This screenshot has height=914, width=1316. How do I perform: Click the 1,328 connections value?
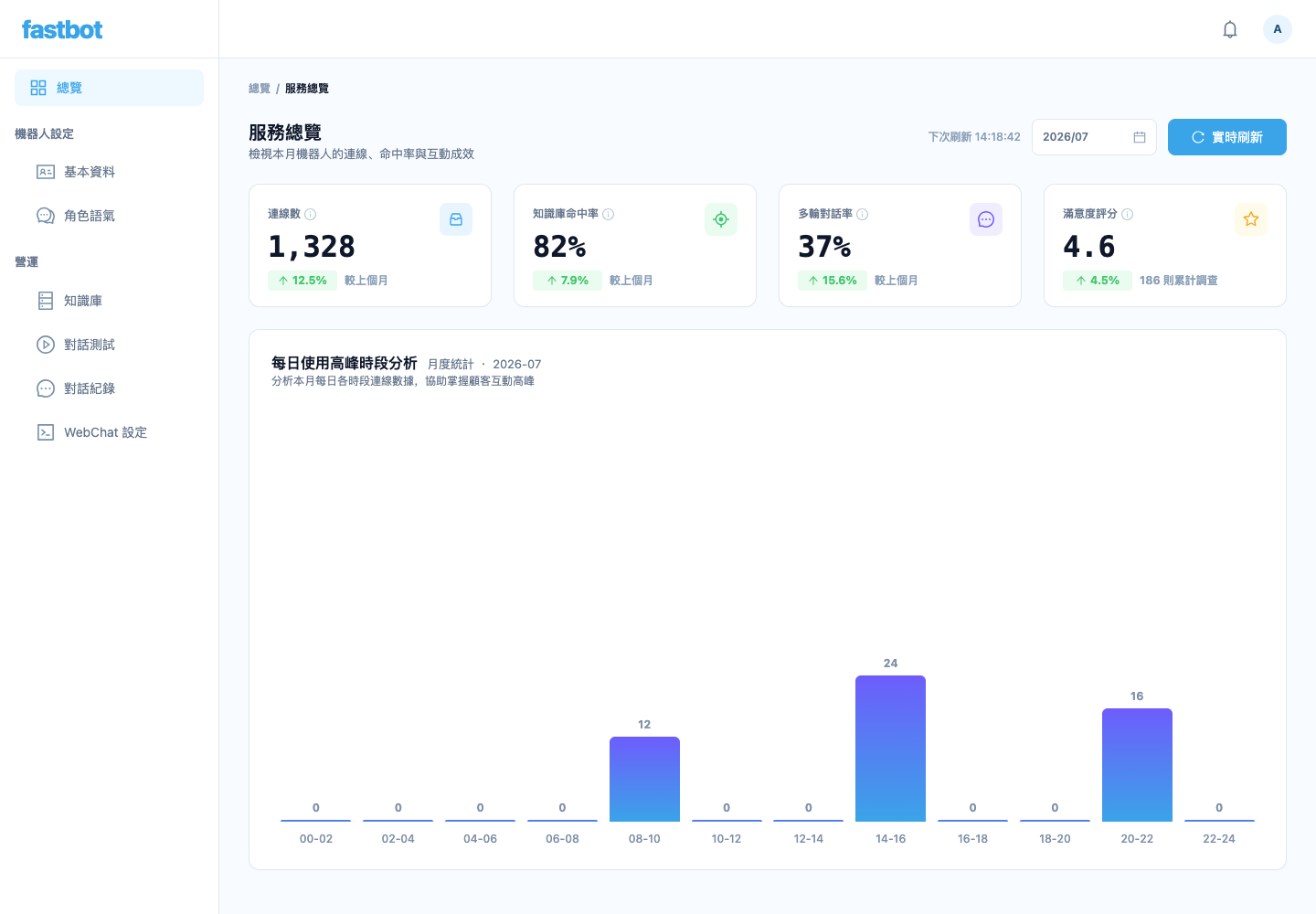pyautogui.click(x=312, y=247)
